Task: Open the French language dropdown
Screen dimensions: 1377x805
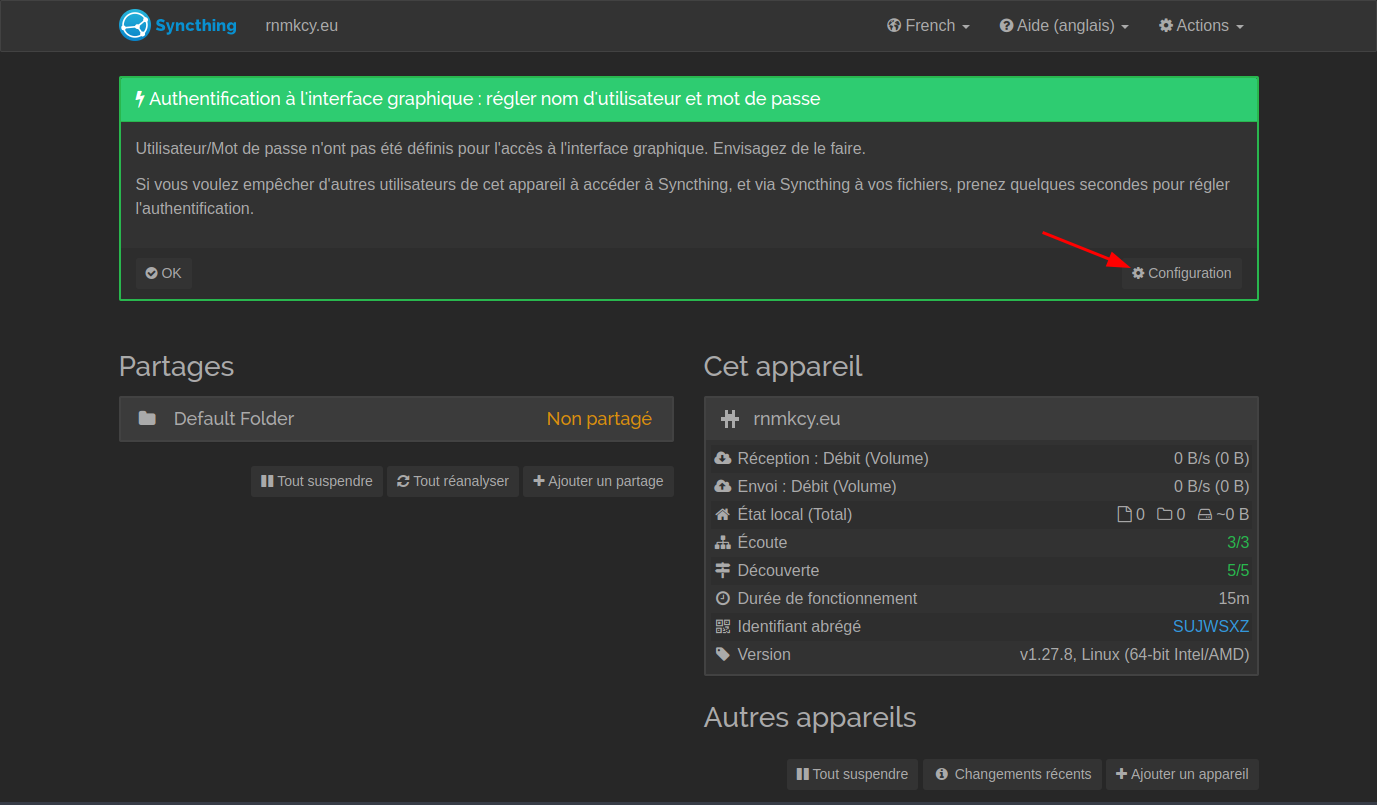Action: (x=928, y=26)
